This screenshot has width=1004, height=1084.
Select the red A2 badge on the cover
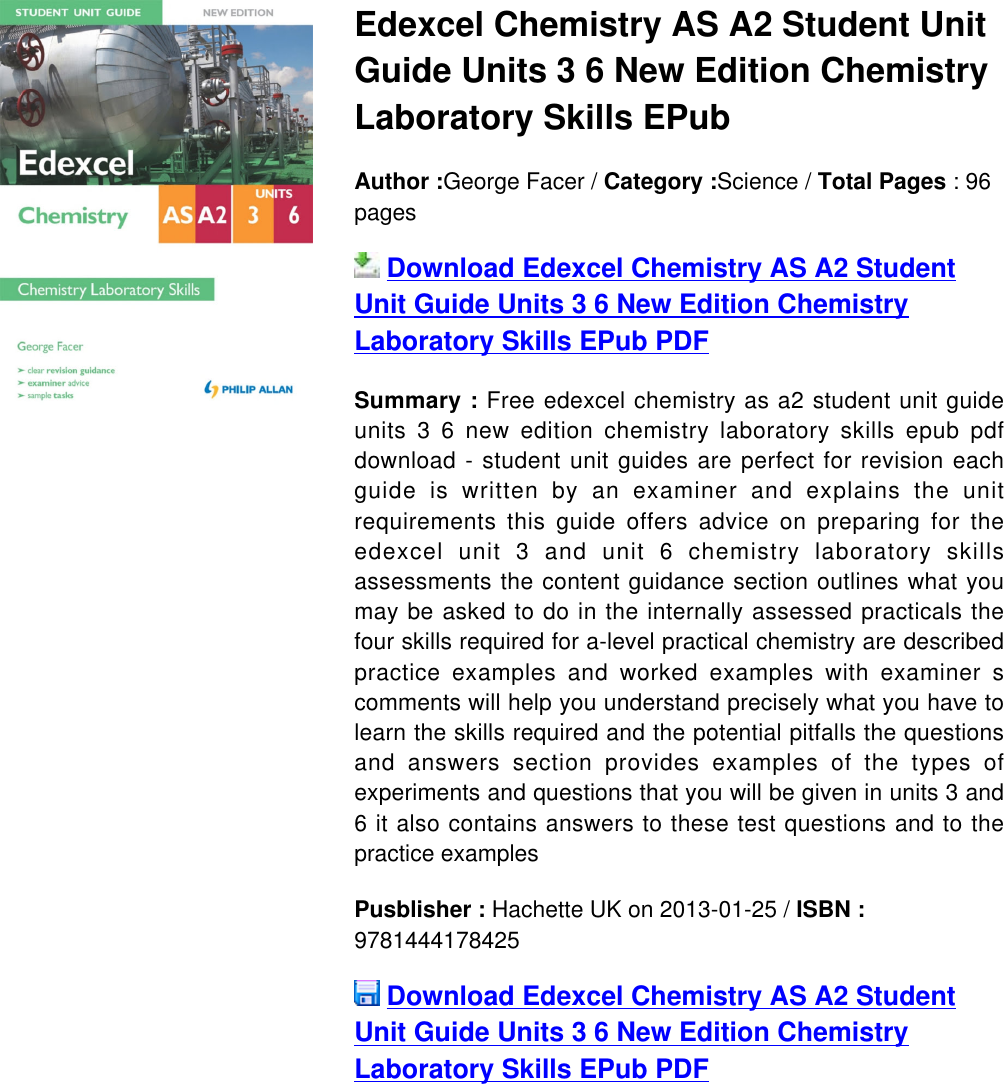point(213,213)
